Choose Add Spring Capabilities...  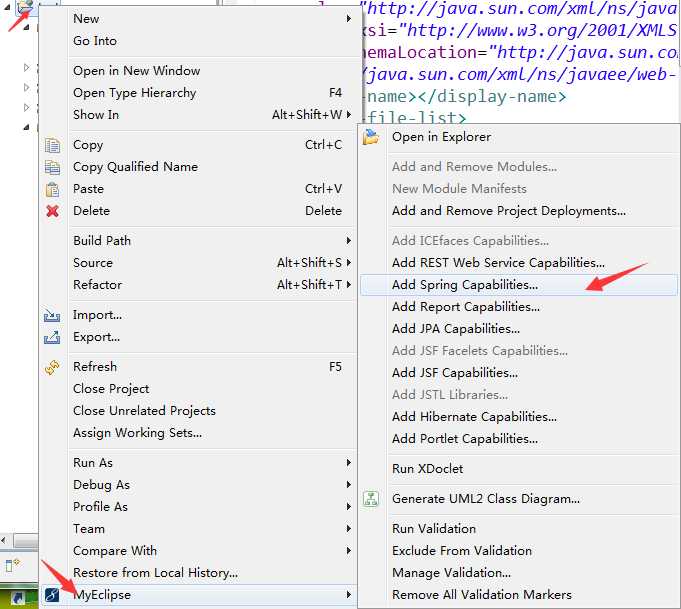[x=519, y=285]
